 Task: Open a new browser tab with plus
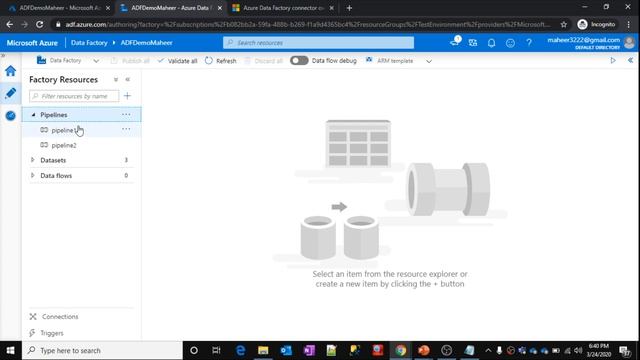[349, 8]
